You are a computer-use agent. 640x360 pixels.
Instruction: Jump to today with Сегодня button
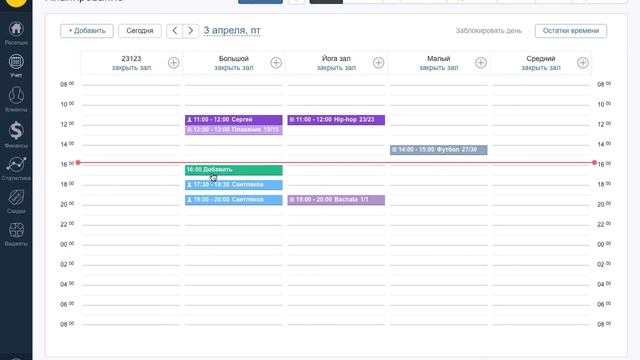pyautogui.click(x=140, y=31)
